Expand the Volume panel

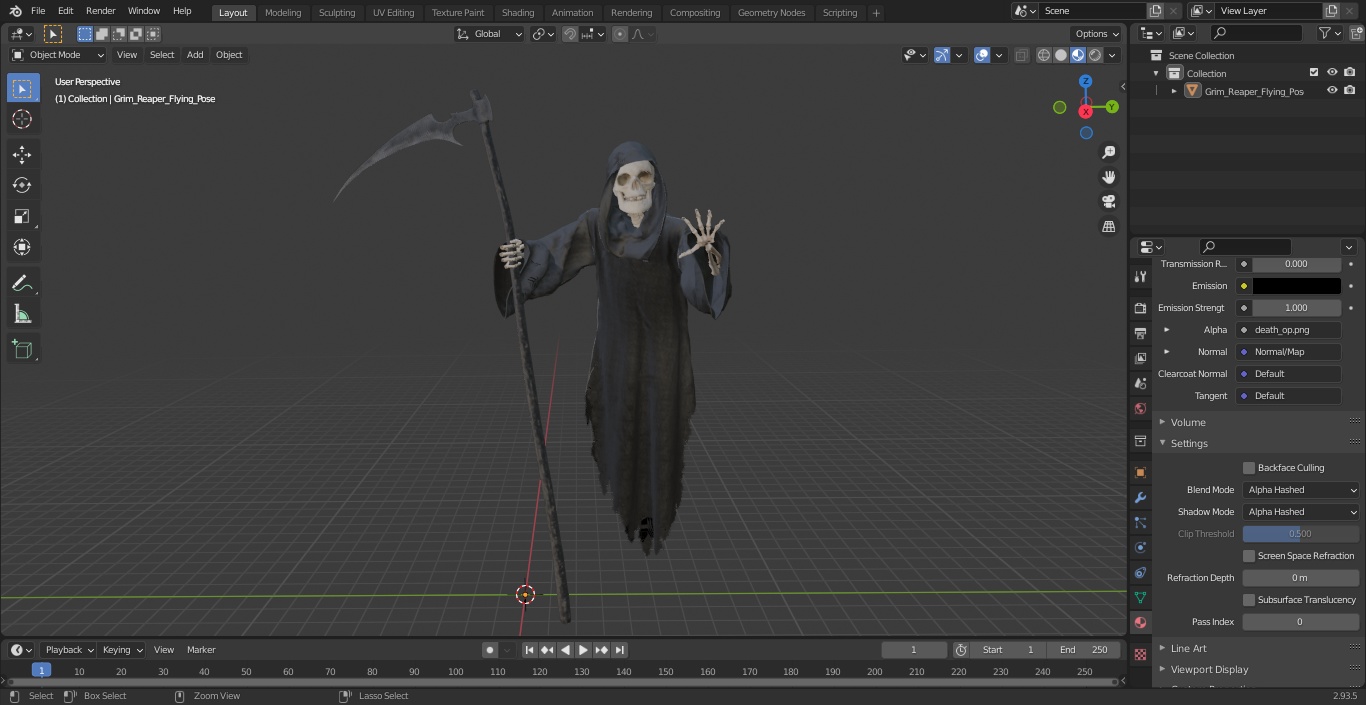pyautogui.click(x=1187, y=422)
